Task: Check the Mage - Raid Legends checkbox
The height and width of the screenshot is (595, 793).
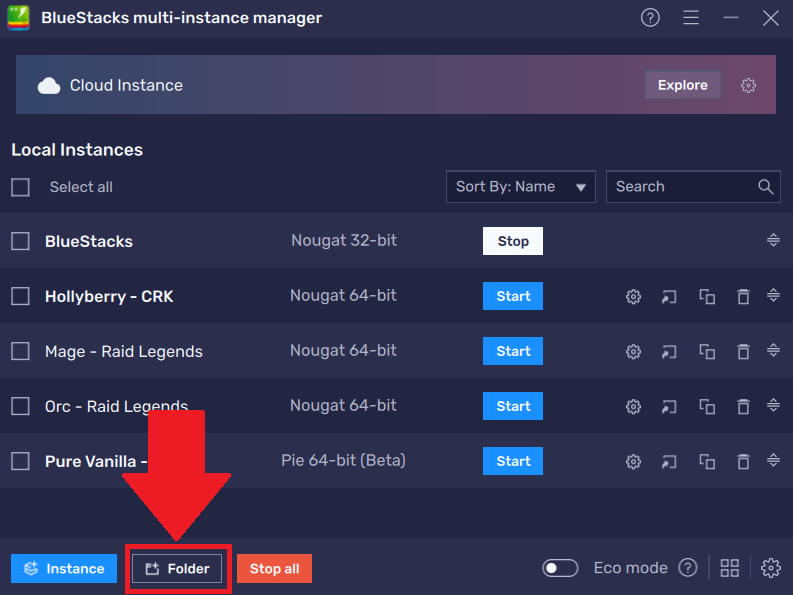Action: click(20, 351)
